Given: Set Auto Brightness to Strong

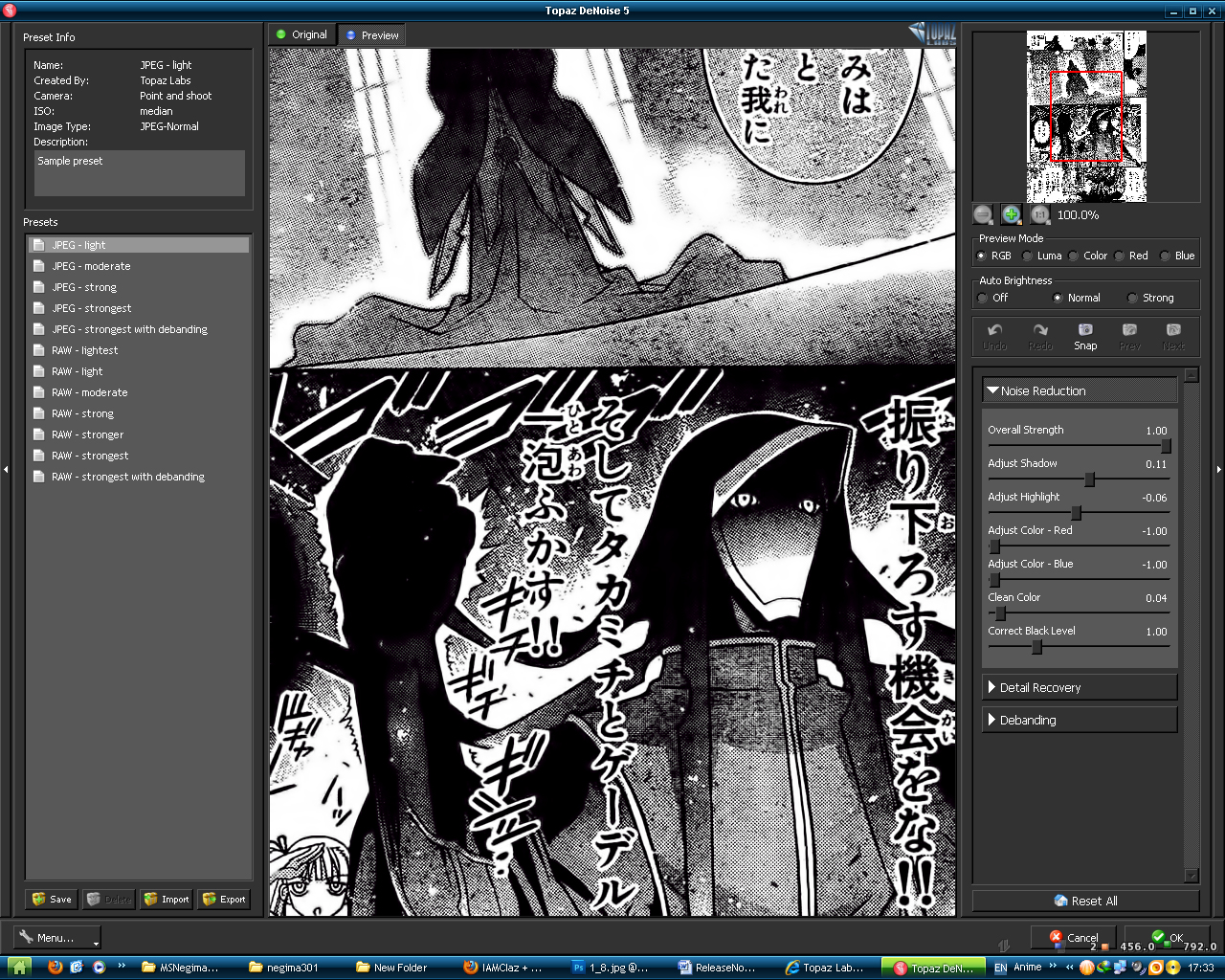Looking at the screenshot, I should click(x=1132, y=298).
